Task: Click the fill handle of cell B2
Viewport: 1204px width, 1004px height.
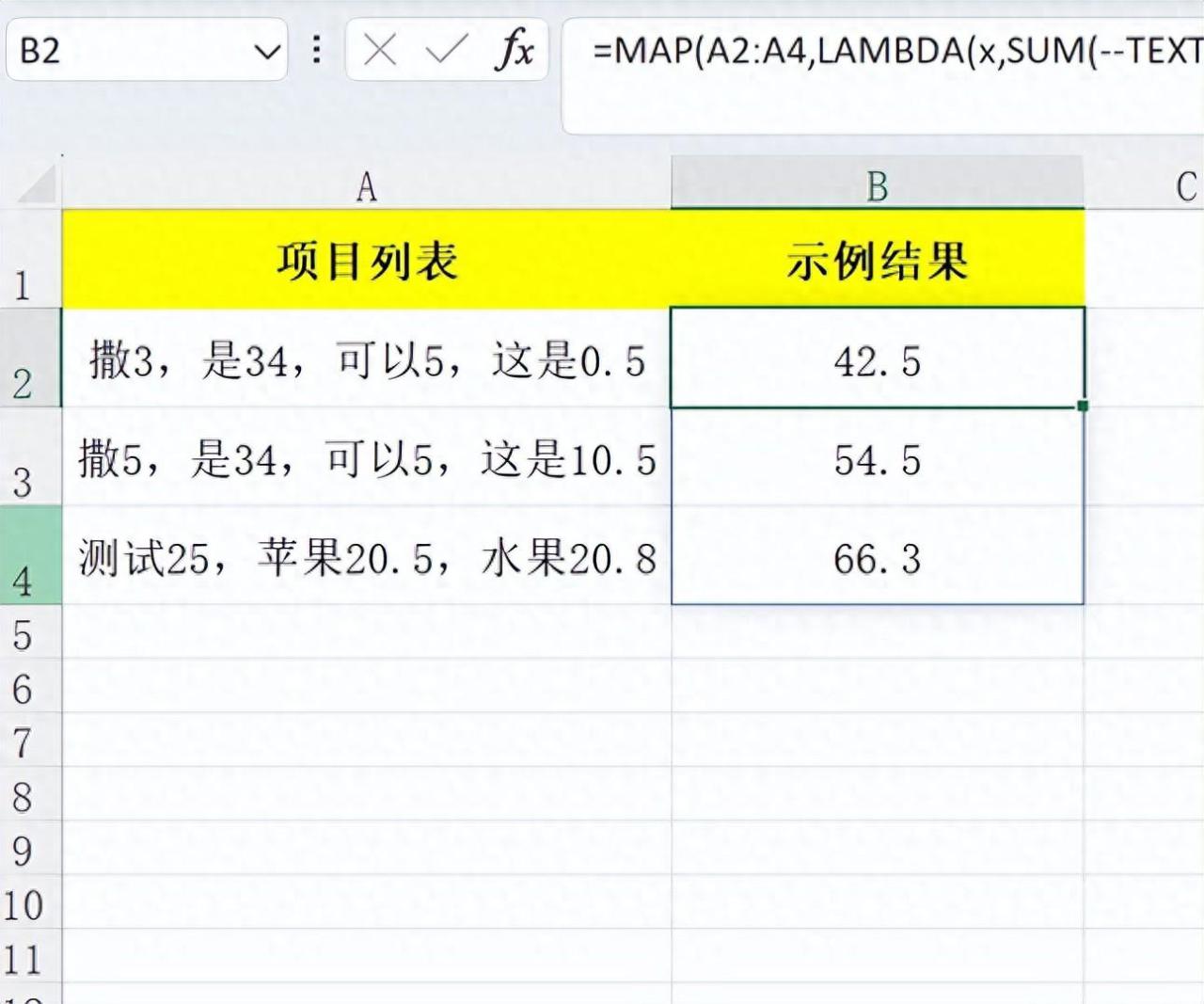Action: (x=1084, y=406)
